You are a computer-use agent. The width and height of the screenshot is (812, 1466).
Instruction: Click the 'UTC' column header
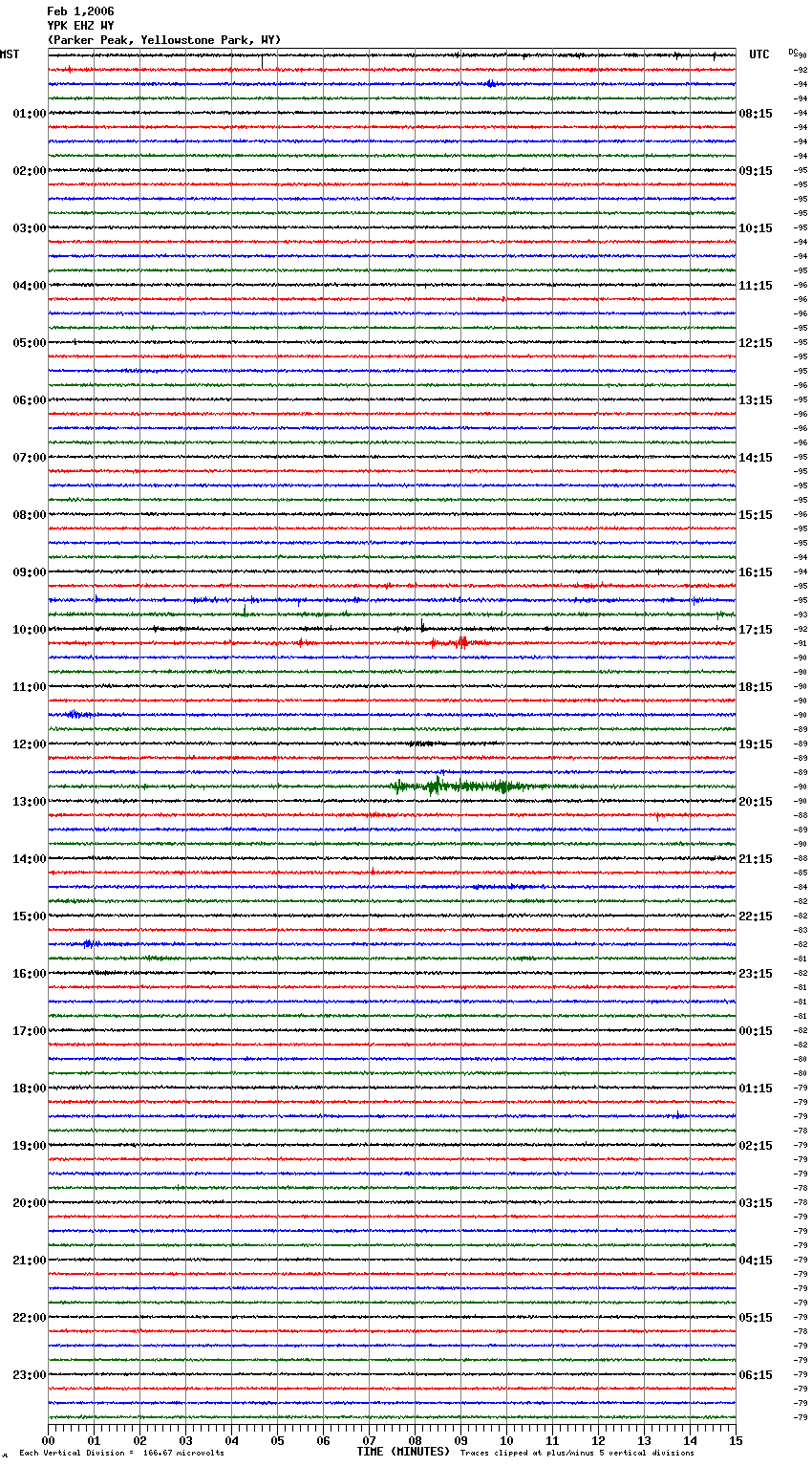[759, 54]
